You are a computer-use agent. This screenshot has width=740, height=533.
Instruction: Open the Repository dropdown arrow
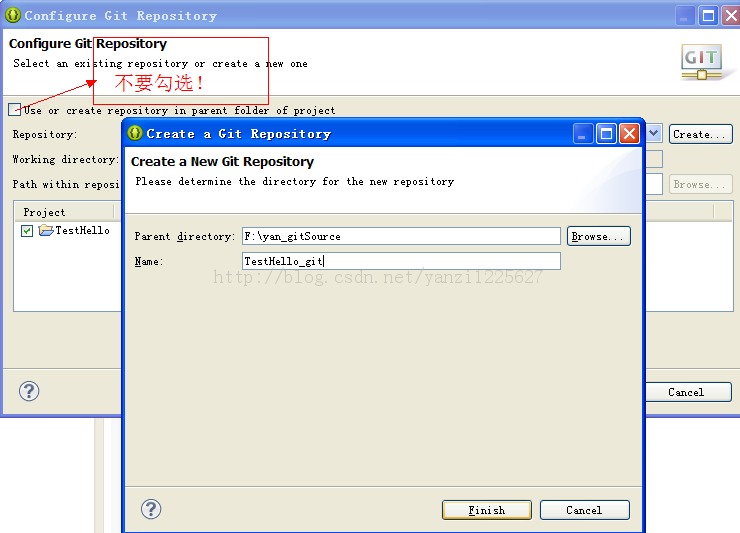click(654, 134)
